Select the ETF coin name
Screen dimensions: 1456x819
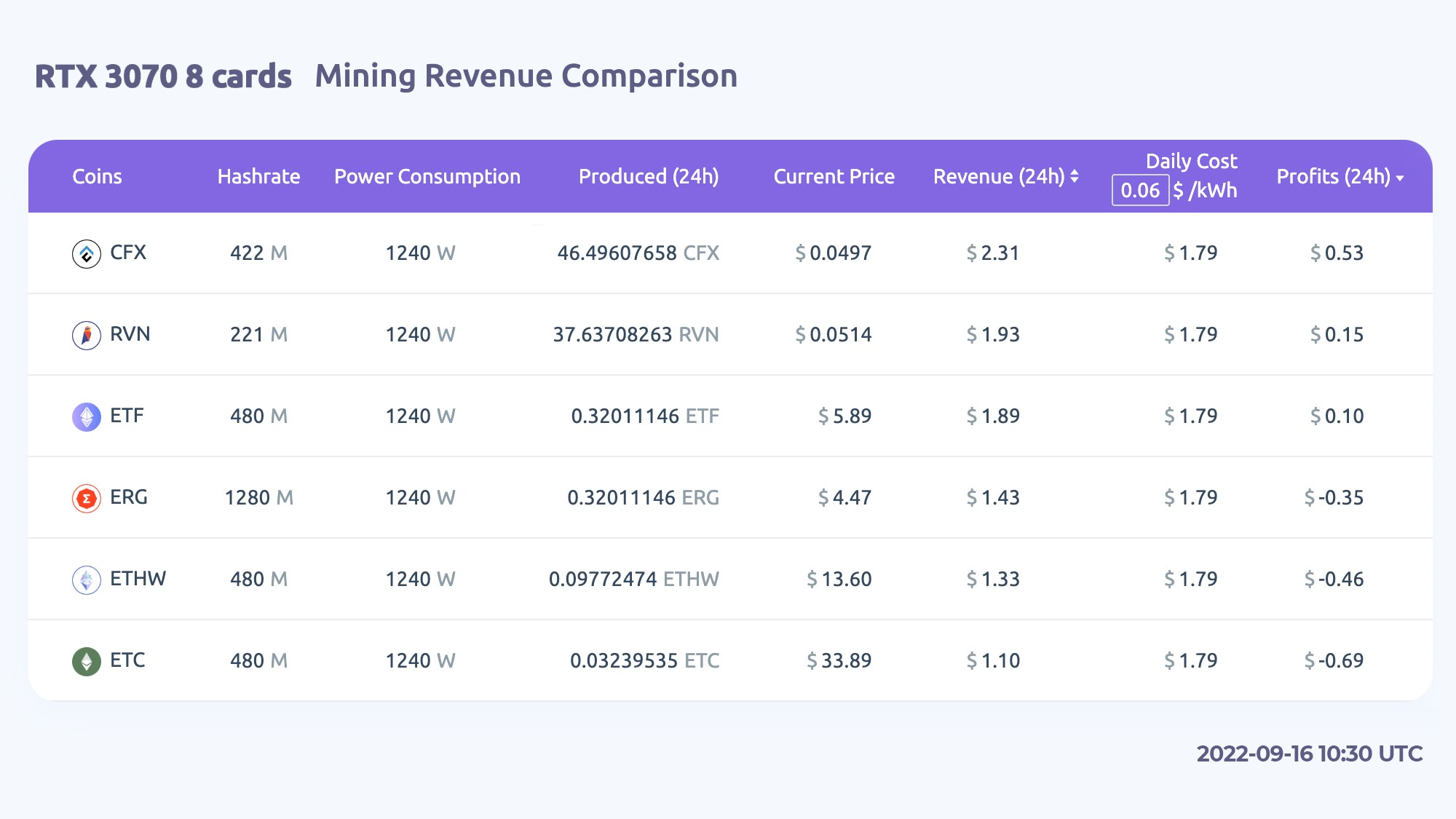[127, 416]
